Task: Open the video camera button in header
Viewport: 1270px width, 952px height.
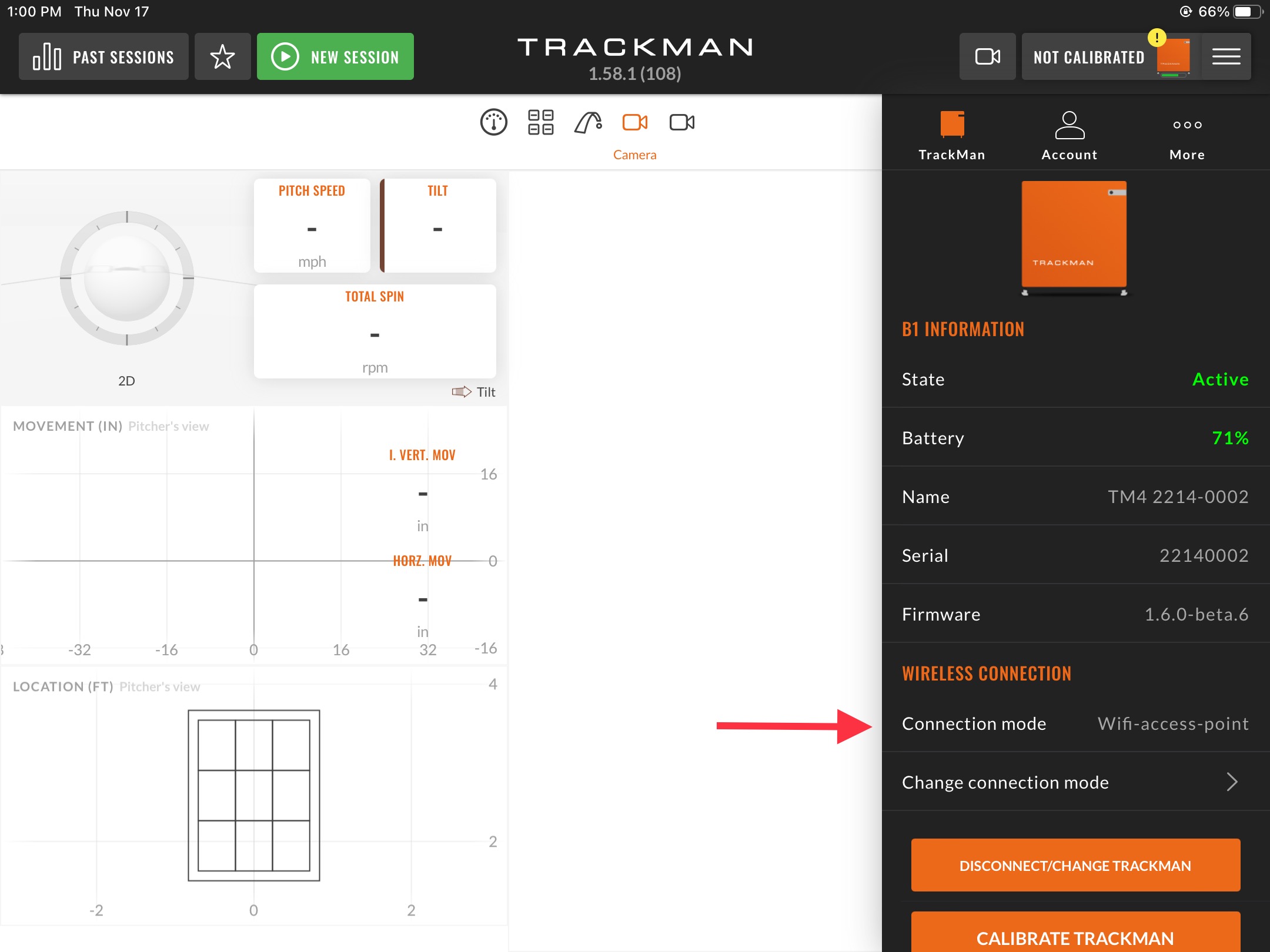Action: coord(987,56)
